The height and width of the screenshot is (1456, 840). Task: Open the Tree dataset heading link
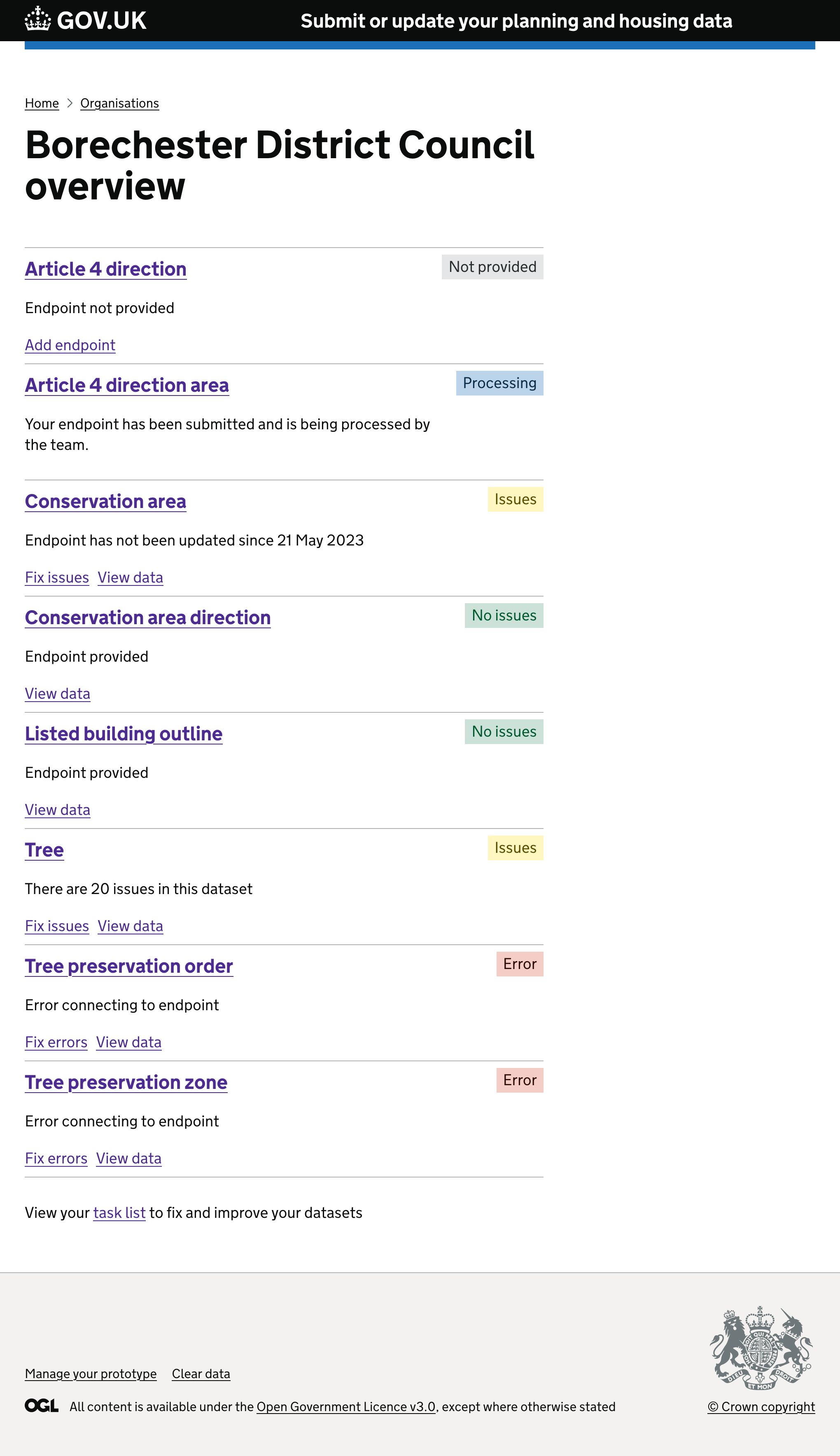click(44, 850)
